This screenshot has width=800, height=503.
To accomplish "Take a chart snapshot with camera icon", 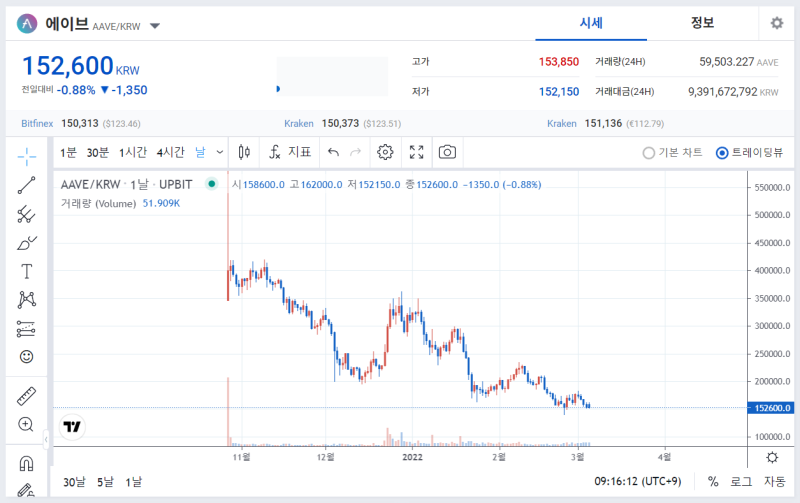I will [447, 152].
